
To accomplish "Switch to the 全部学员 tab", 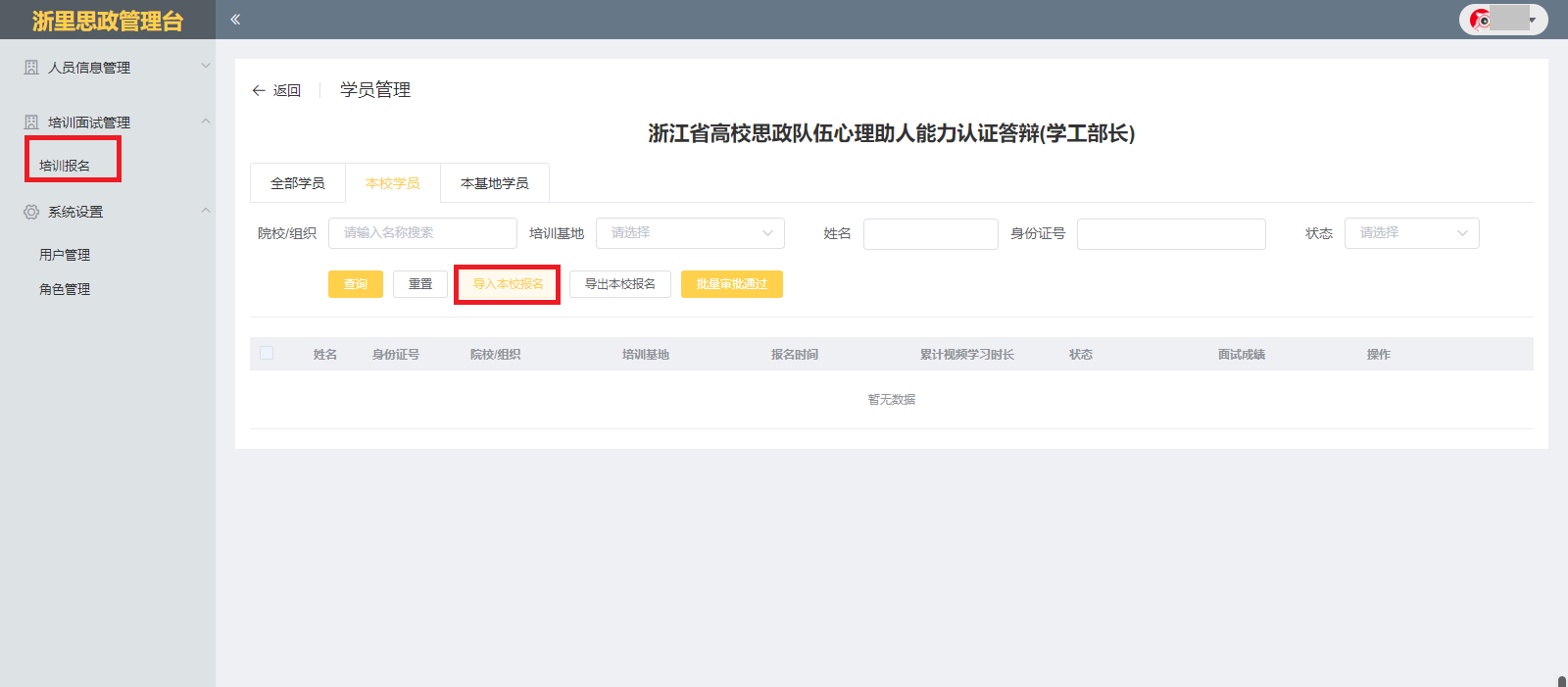I will click(298, 183).
